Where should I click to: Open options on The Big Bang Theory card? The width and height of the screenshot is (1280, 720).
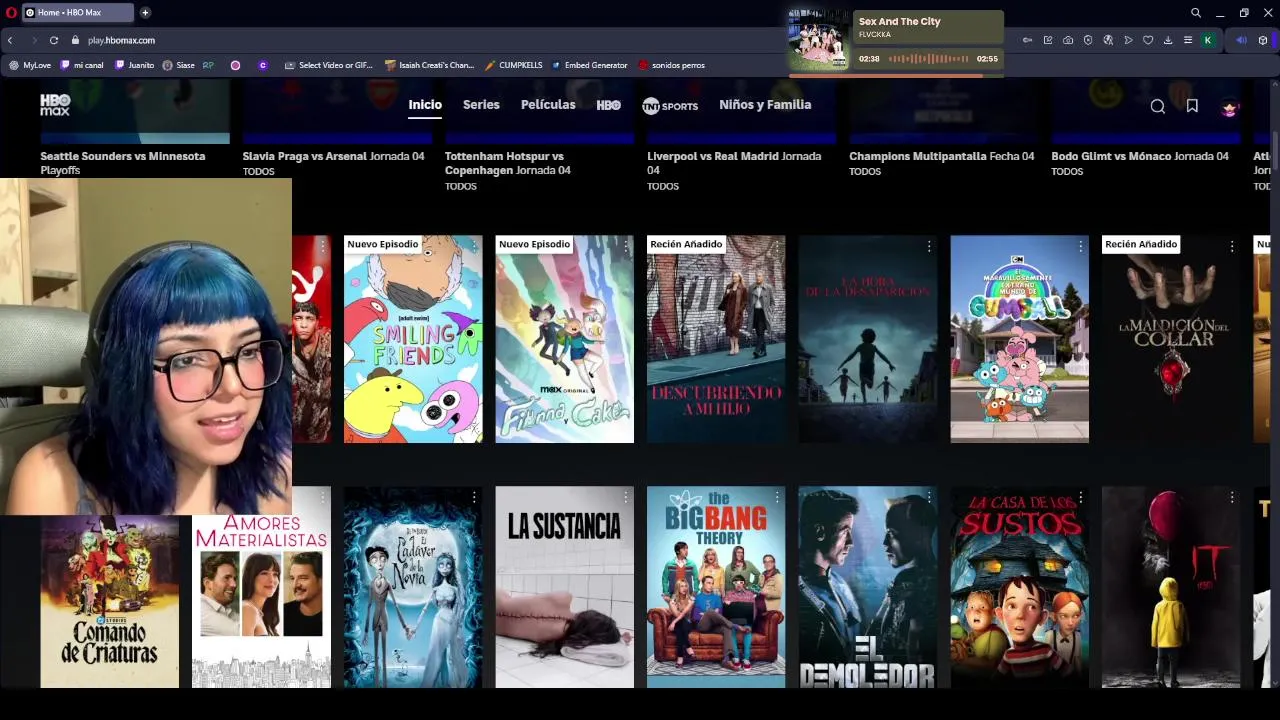[x=777, y=497]
